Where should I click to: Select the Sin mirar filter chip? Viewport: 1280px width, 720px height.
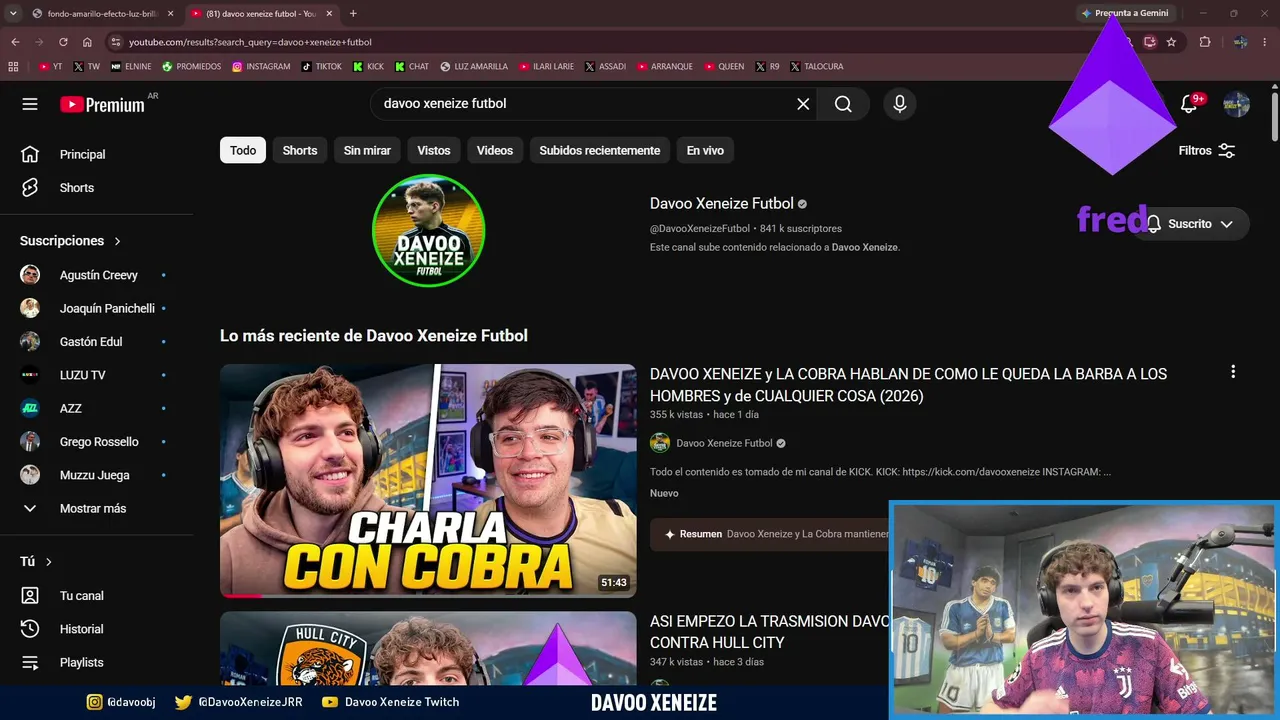coord(367,150)
